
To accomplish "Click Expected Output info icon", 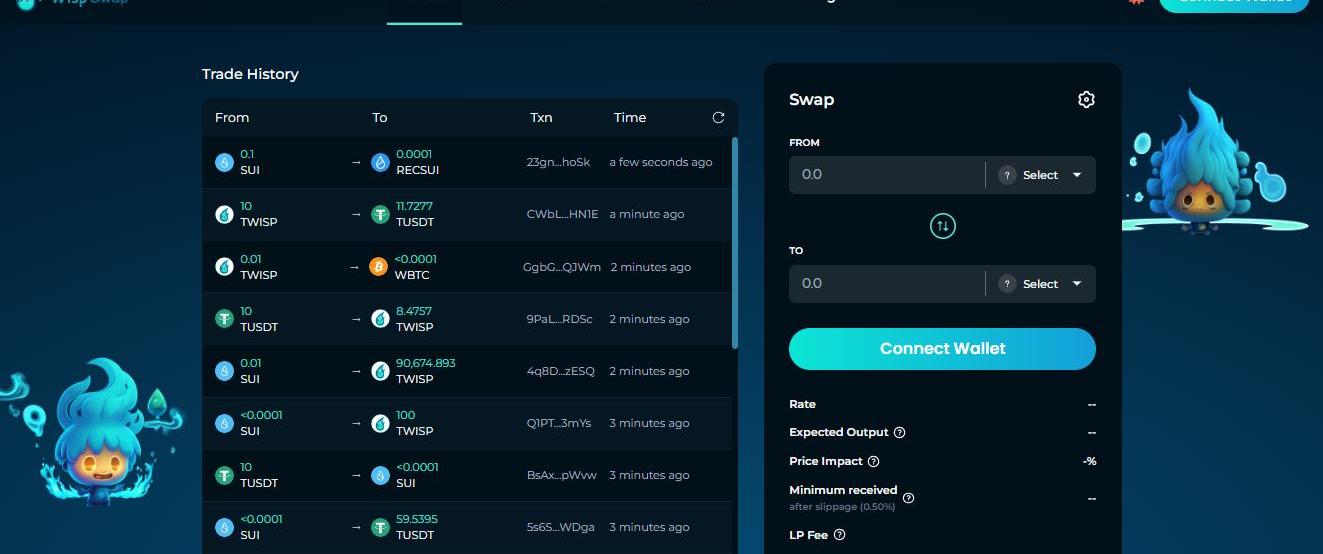I will coord(899,433).
